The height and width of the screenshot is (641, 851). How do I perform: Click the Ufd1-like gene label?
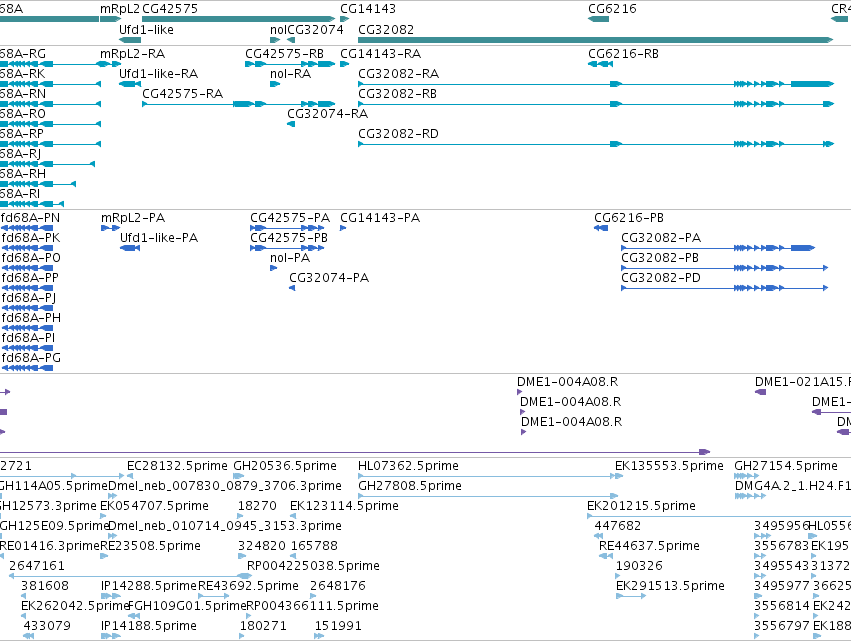tap(147, 30)
